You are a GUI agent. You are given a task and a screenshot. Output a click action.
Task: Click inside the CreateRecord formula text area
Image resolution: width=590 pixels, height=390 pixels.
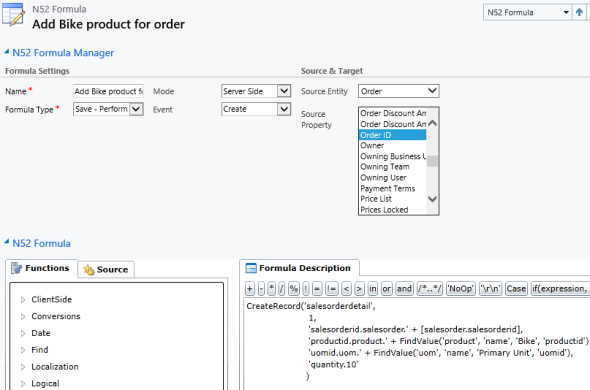click(417, 343)
